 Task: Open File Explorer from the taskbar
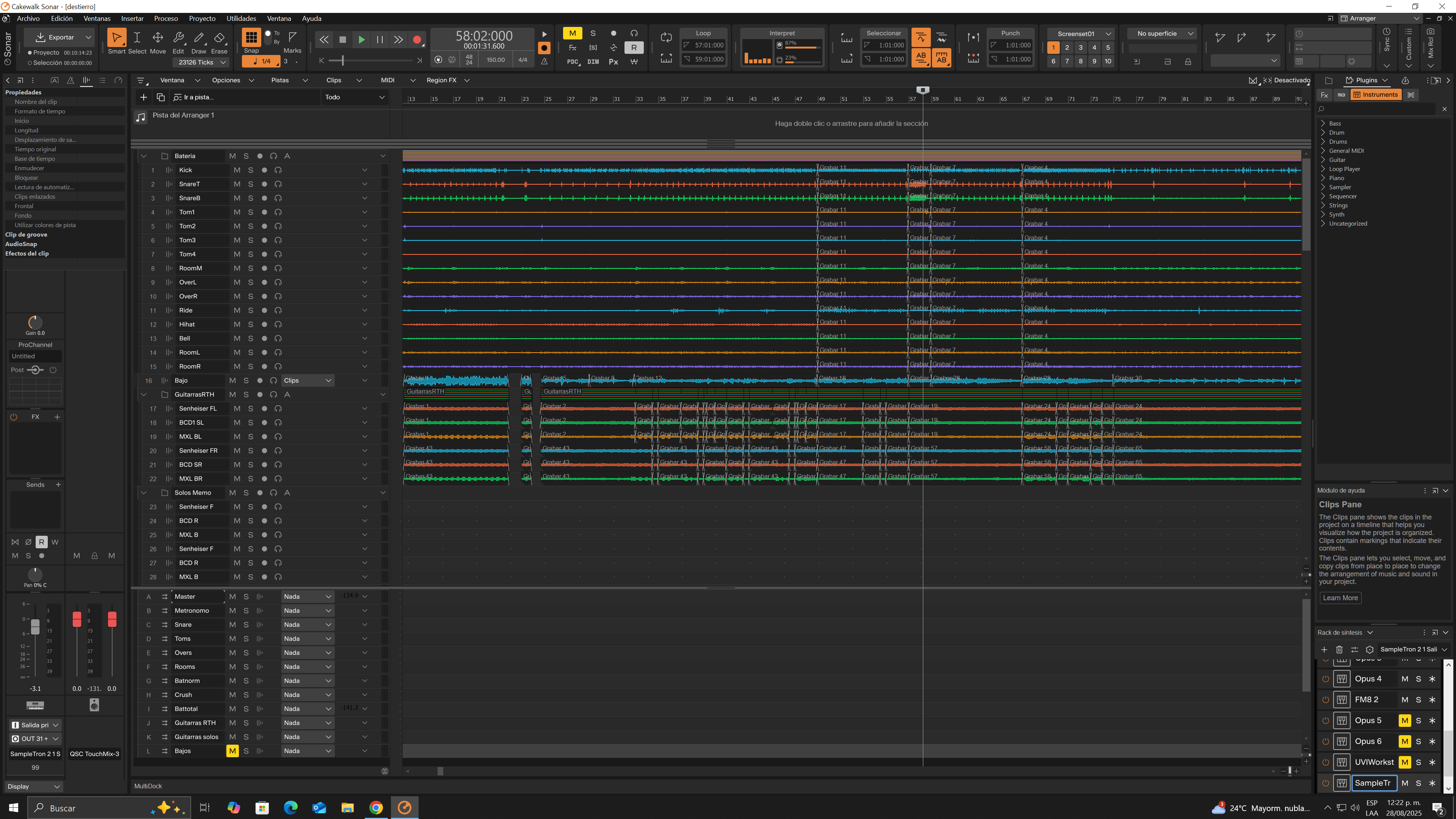pos(347,808)
